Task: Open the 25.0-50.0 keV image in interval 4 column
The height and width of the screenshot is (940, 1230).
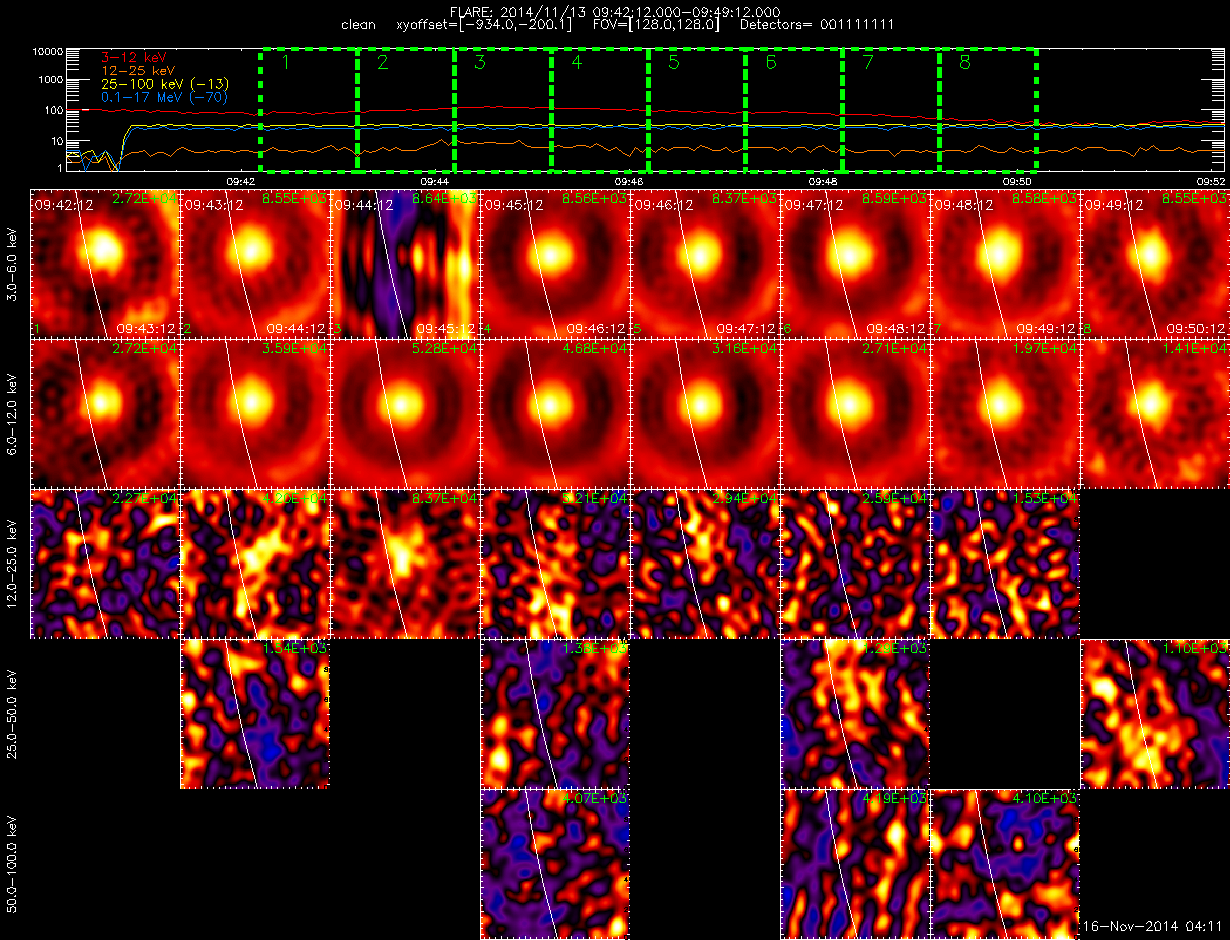Action: [x=555, y=713]
